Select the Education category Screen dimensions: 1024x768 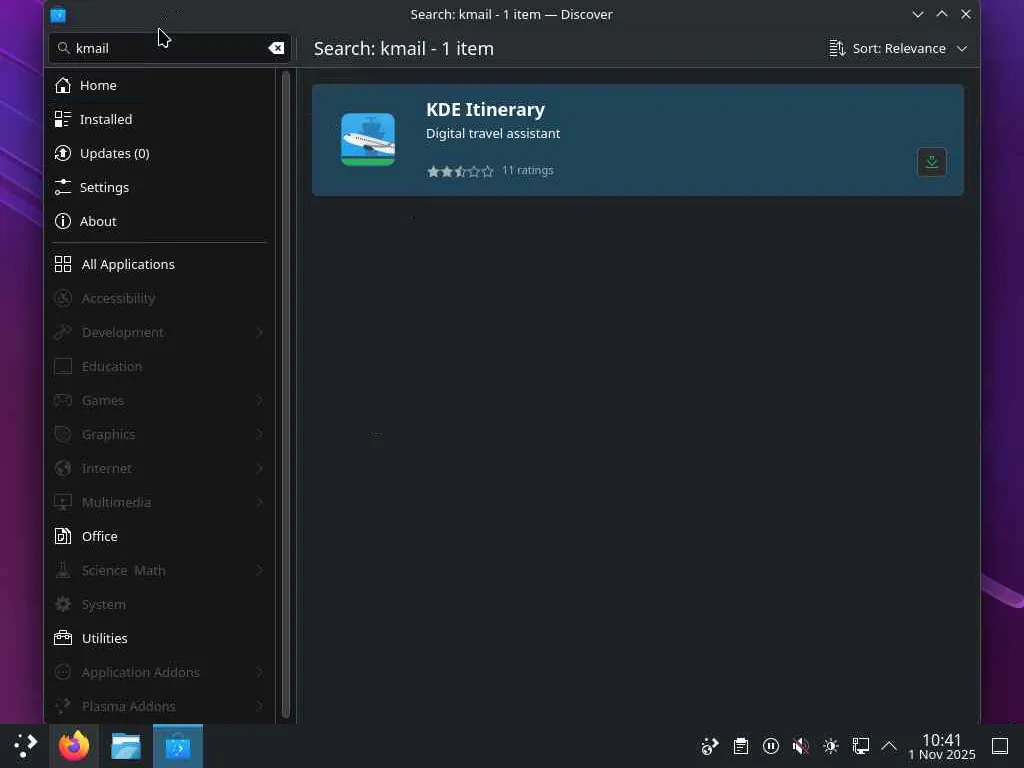[159, 366]
